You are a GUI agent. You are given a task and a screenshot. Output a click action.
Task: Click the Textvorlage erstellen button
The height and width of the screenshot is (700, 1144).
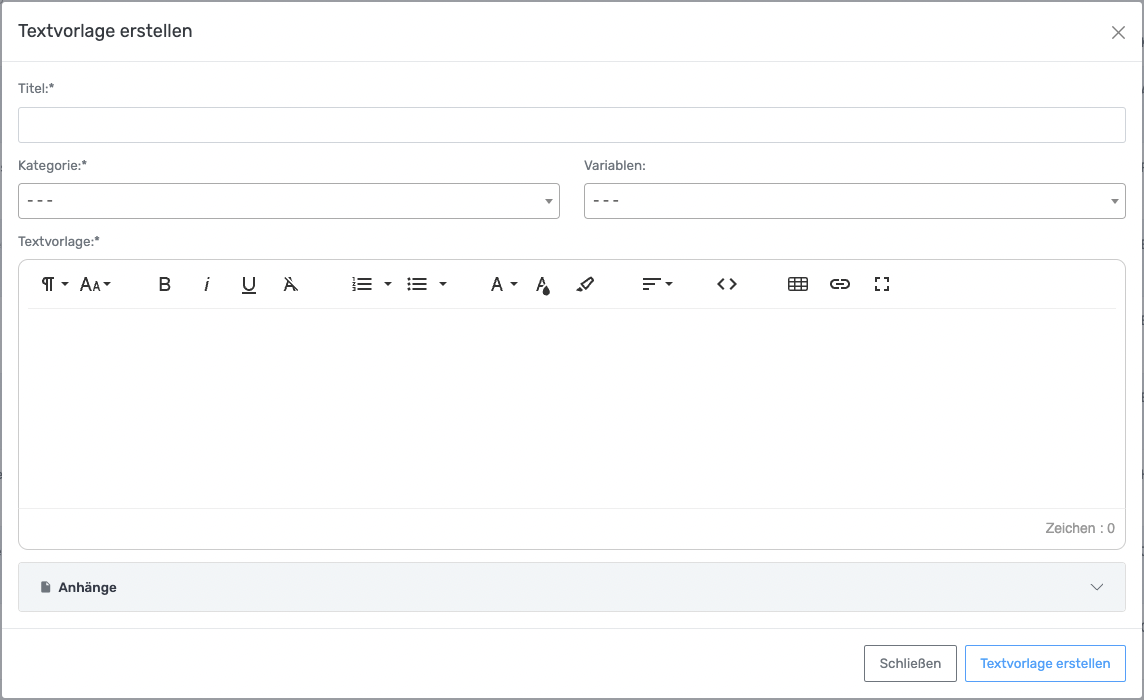pyautogui.click(x=1045, y=664)
